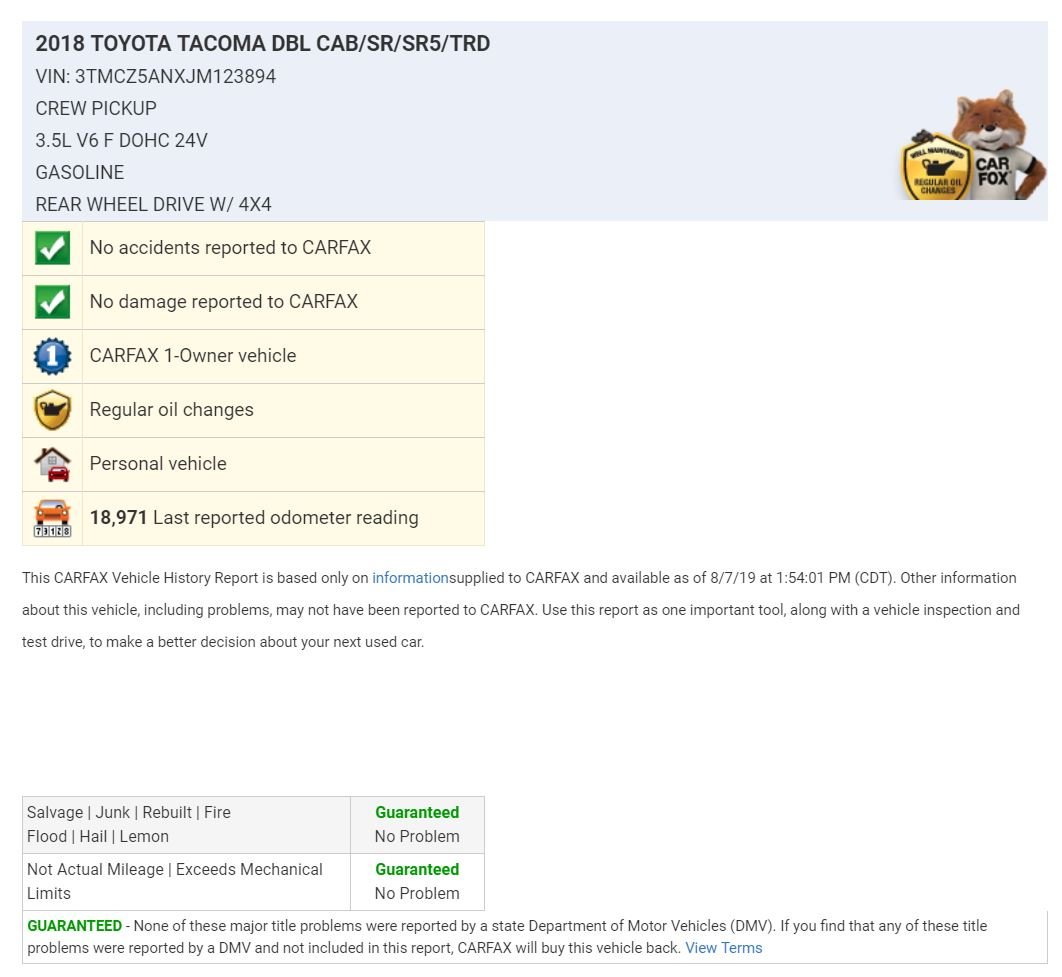Image resolution: width=1062 pixels, height=977 pixels.
Task: Click the blue 1-Owner badge icon
Action: point(52,356)
